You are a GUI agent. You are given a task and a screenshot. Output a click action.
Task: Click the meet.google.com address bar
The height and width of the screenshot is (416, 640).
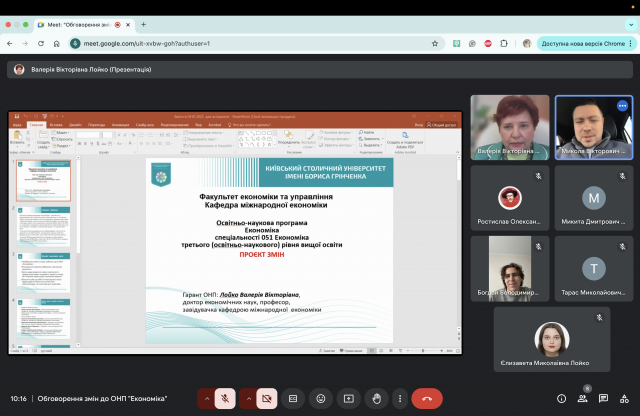click(250, 44)
